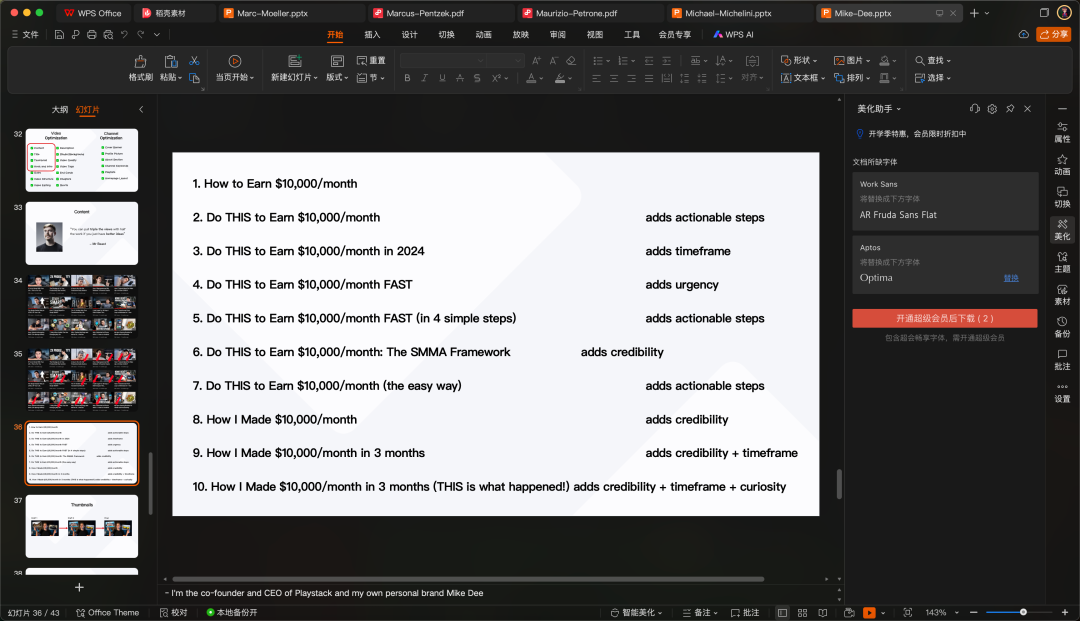Click the cloud upload icon near Share
Viewport: 1080px width, 621px height.
pos(1024,34)
